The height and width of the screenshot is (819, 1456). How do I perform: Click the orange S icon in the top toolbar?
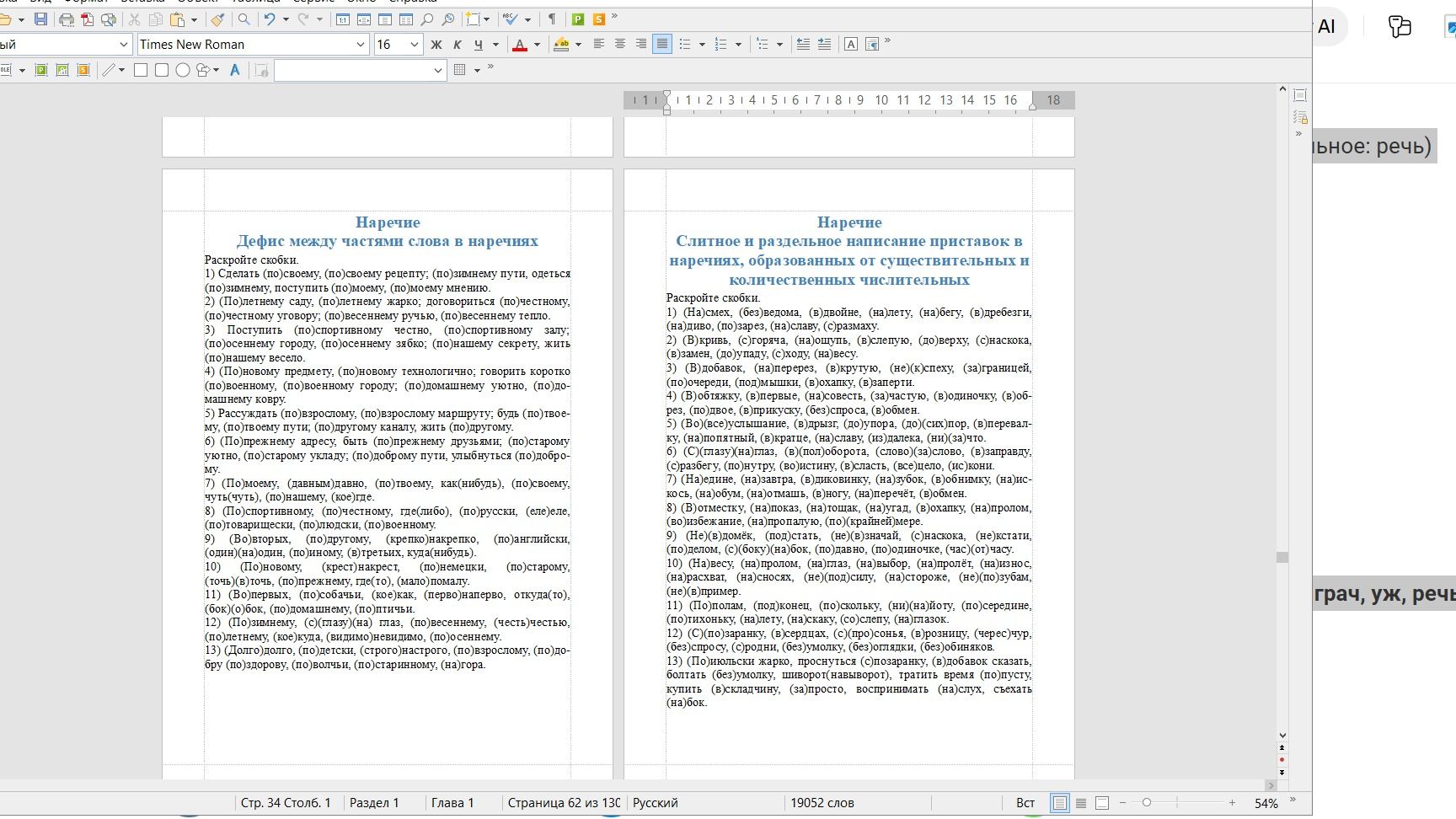599,19
